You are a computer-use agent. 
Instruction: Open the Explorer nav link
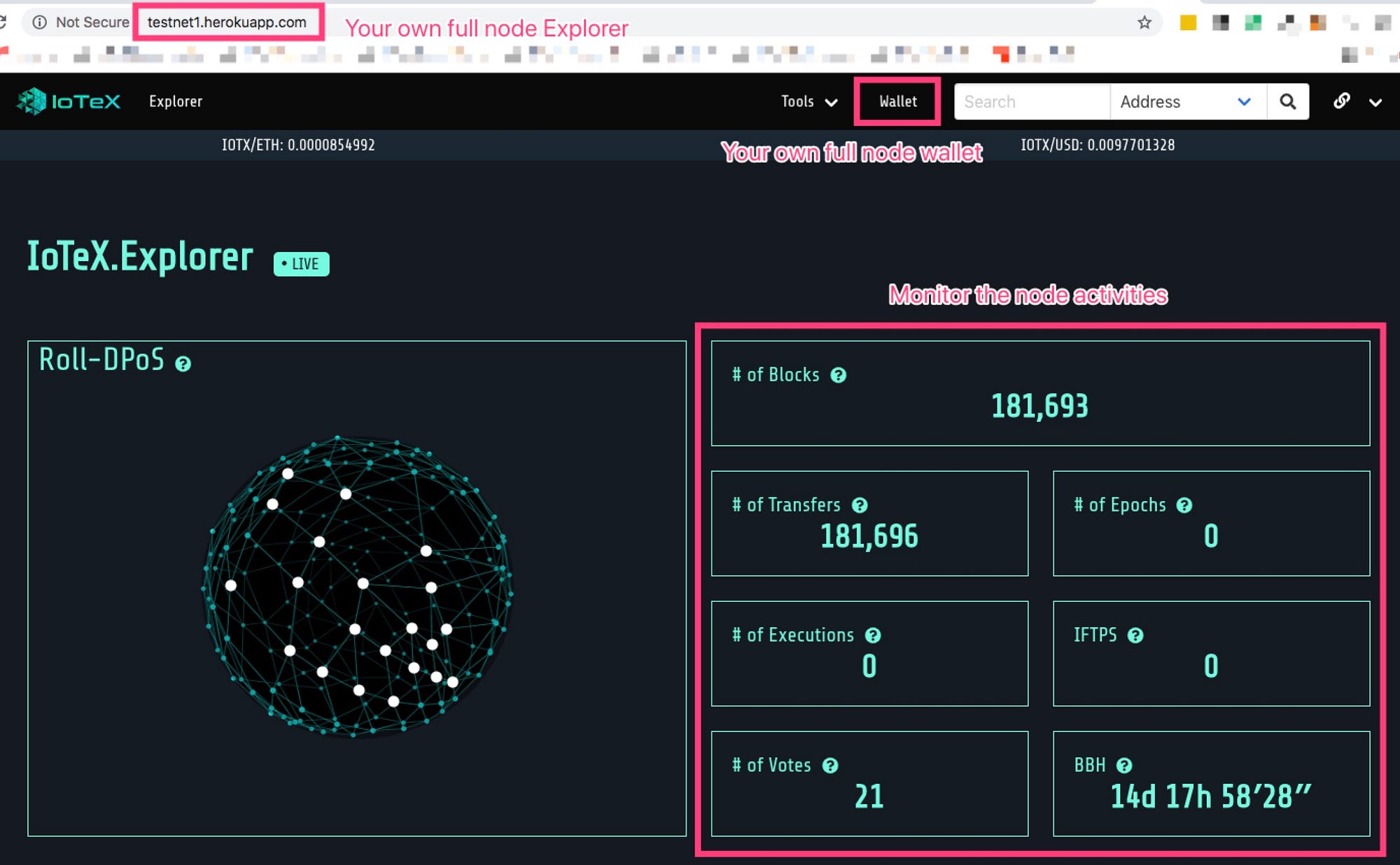(176, 101)
